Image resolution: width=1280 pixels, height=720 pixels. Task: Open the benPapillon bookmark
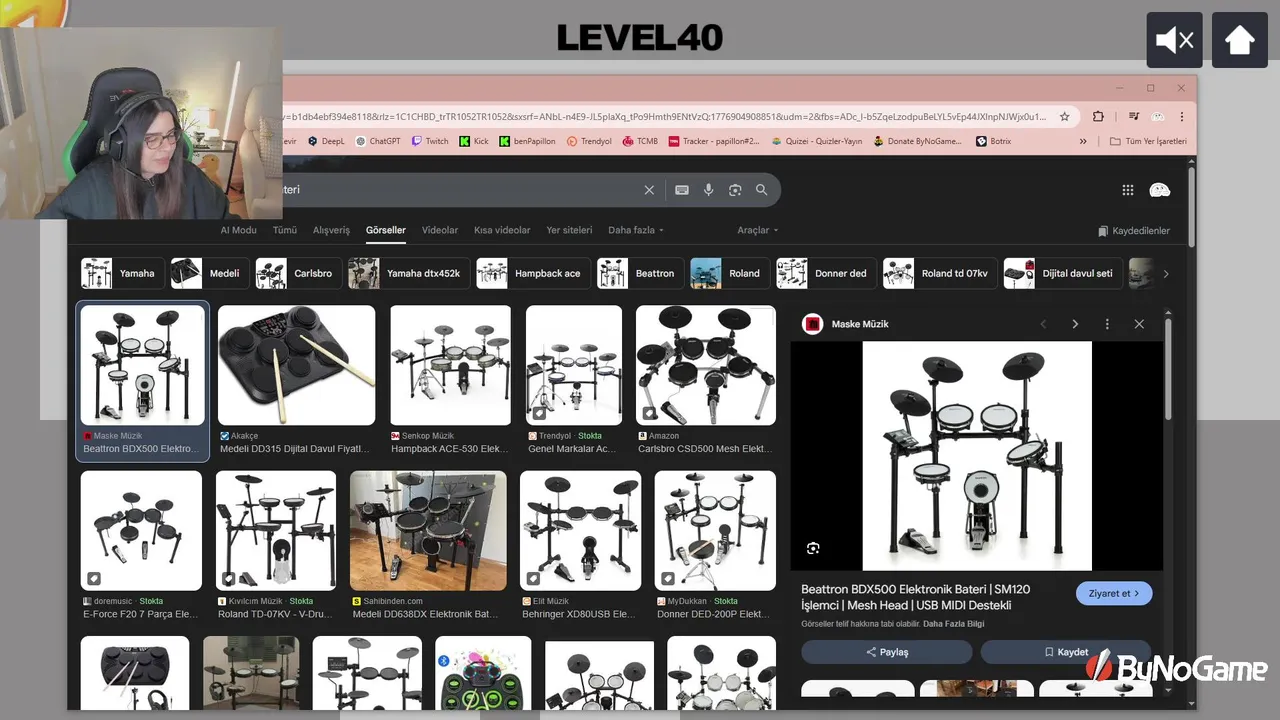pyautogui.click(x=527, y=141)
